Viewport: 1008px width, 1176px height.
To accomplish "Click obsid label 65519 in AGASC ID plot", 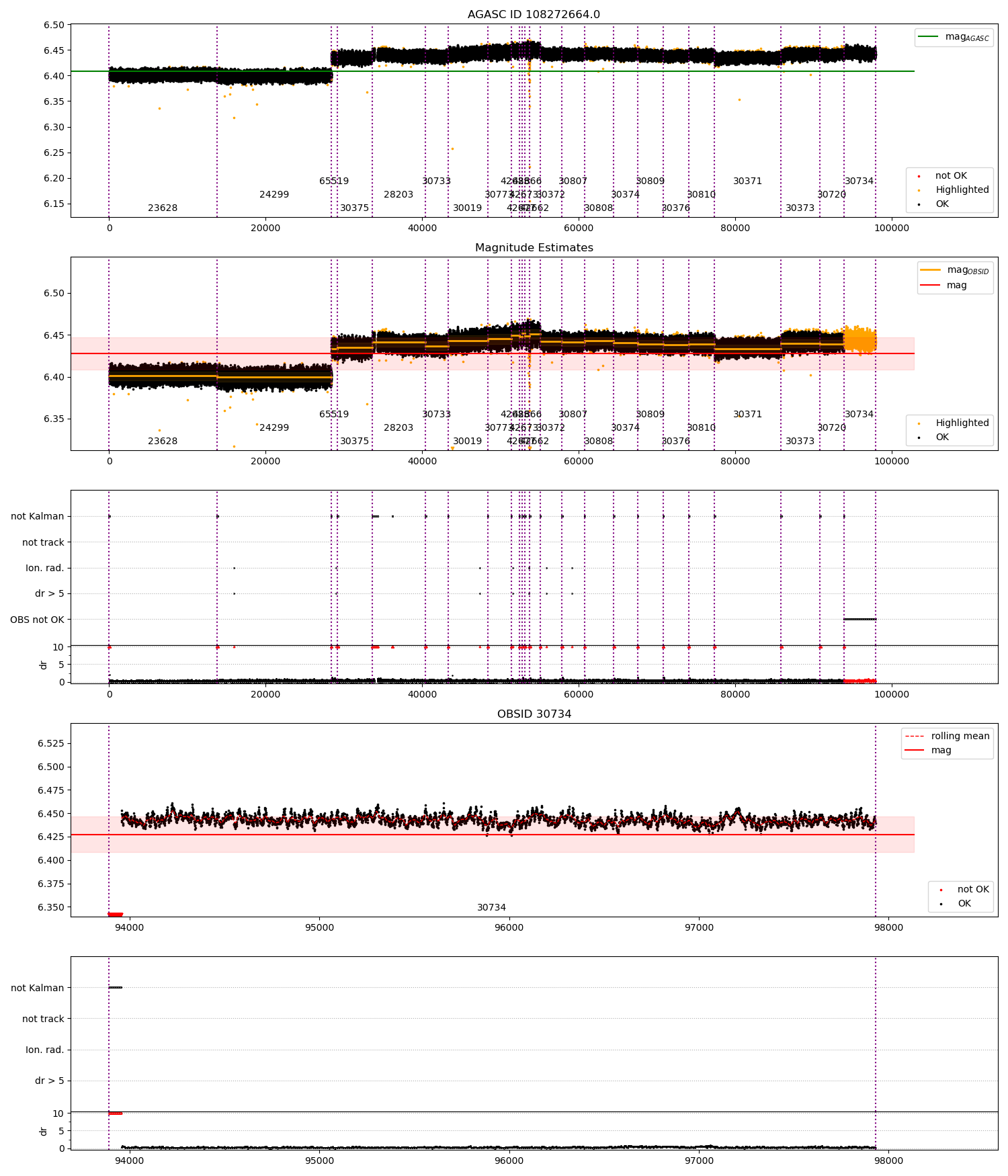I will click(334, 181).
